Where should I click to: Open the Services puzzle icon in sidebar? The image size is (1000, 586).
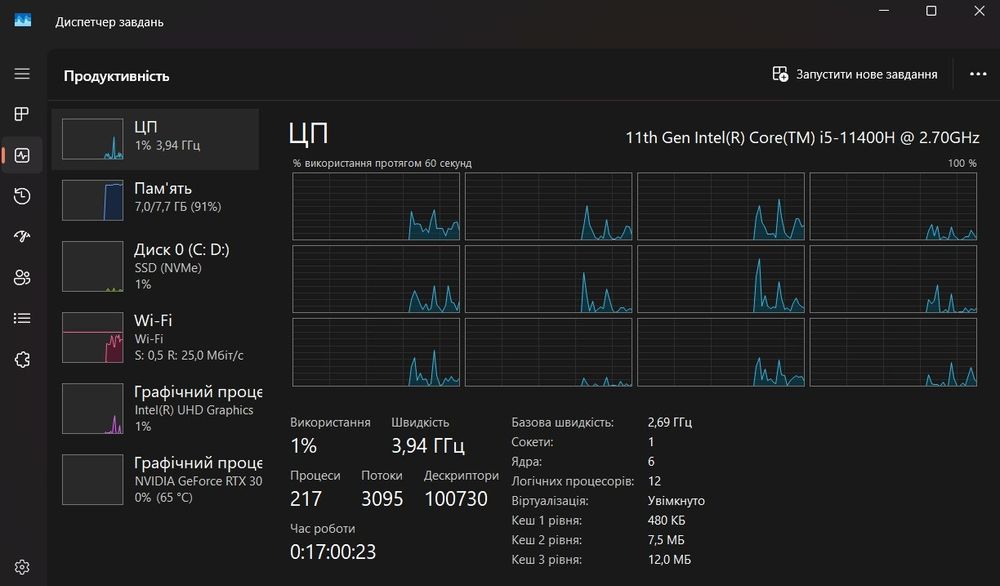point(22,359)
